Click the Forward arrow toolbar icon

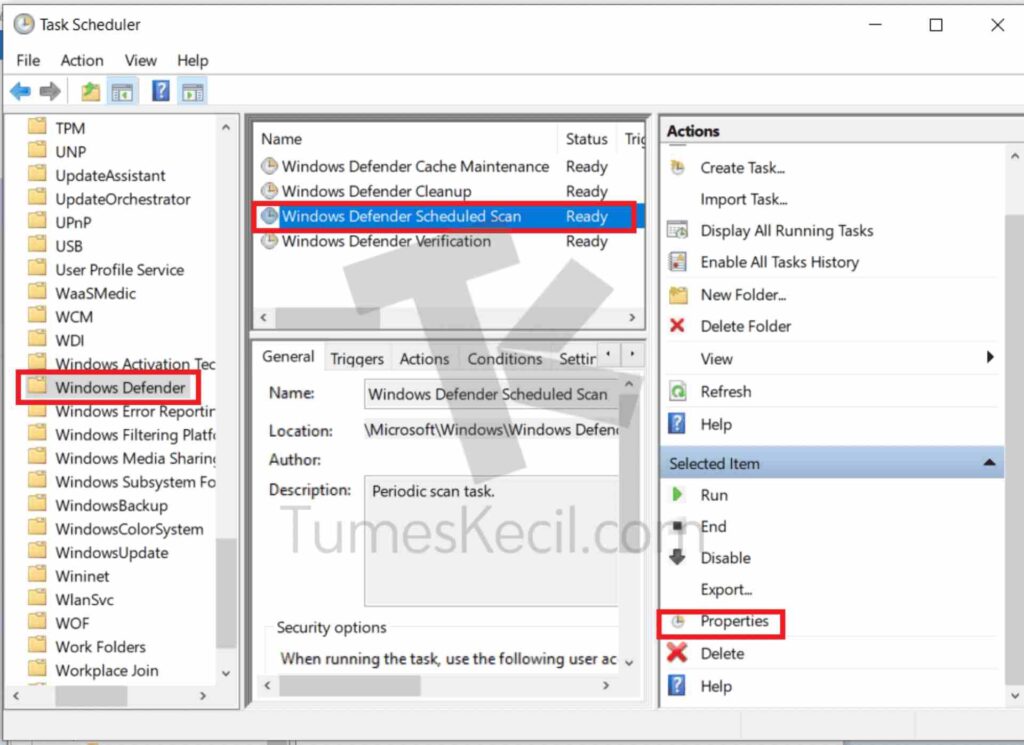click(50, 91)
